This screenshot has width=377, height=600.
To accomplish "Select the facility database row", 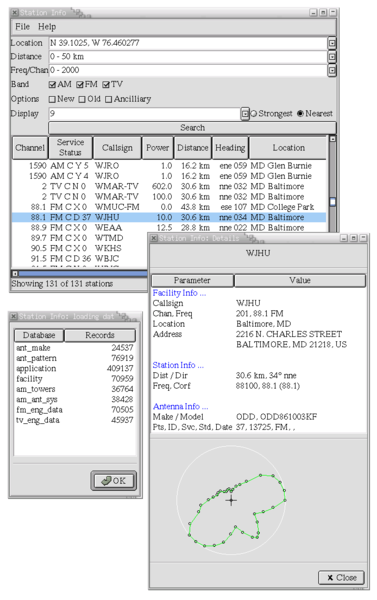I will pyautogui.click(x=75, y=379).
